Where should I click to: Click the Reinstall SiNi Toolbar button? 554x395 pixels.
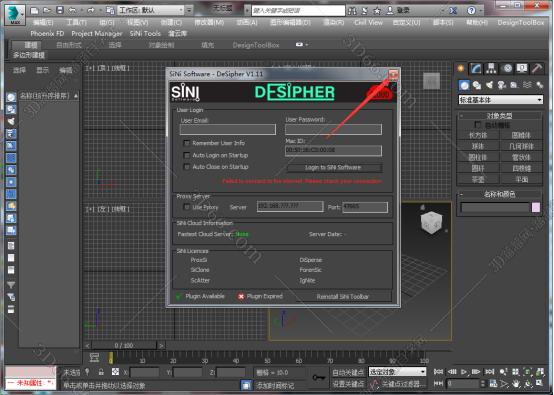click(x=342, y=296)
